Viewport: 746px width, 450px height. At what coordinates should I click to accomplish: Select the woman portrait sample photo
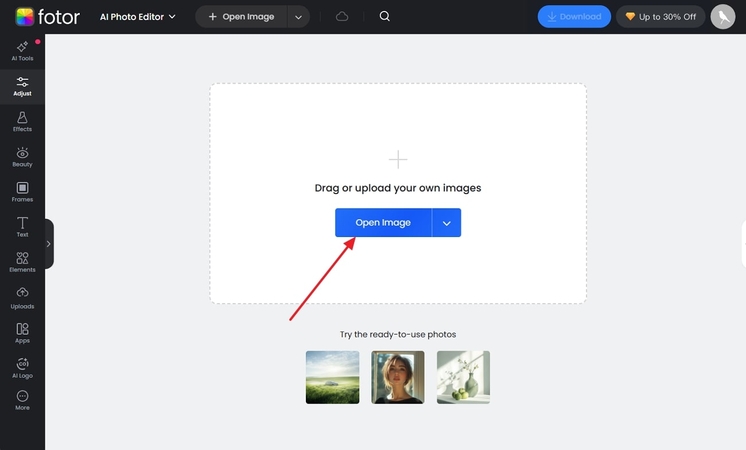click(398, 377)
